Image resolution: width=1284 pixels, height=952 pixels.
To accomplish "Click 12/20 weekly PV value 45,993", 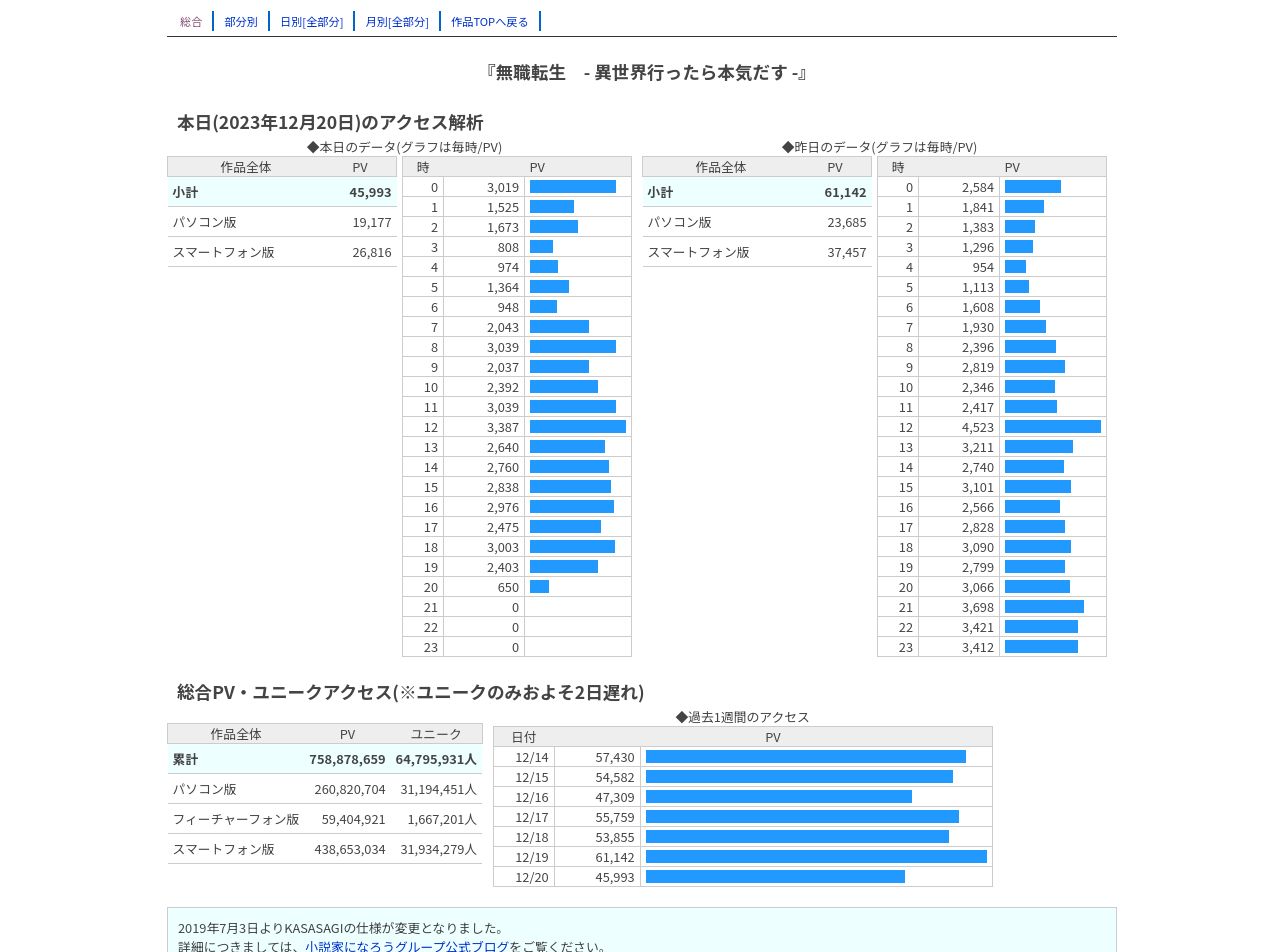I will pyautogui.click(x=615, y=877).
